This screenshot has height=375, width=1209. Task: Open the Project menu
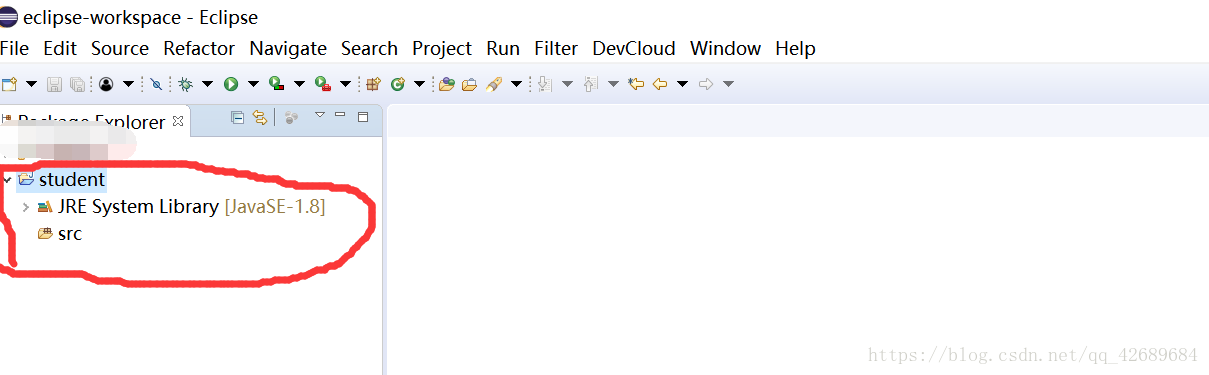pos(442,48)
